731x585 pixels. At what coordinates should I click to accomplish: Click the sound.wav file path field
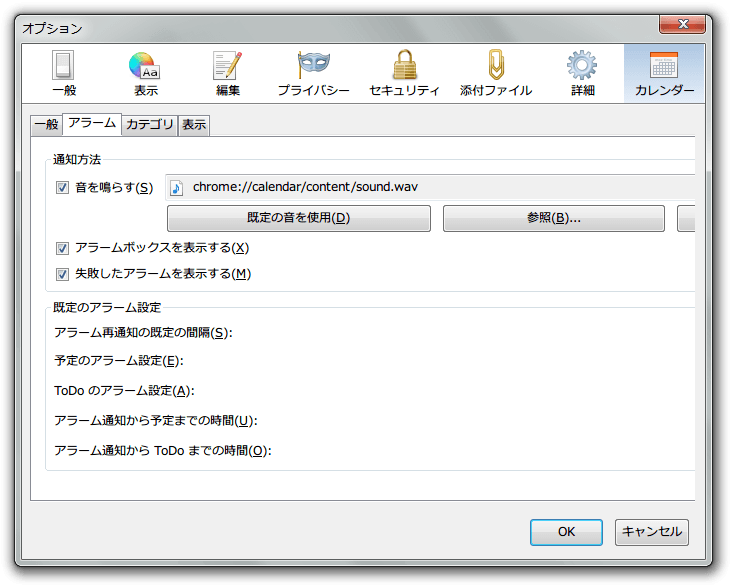click(x=430, y=187)
